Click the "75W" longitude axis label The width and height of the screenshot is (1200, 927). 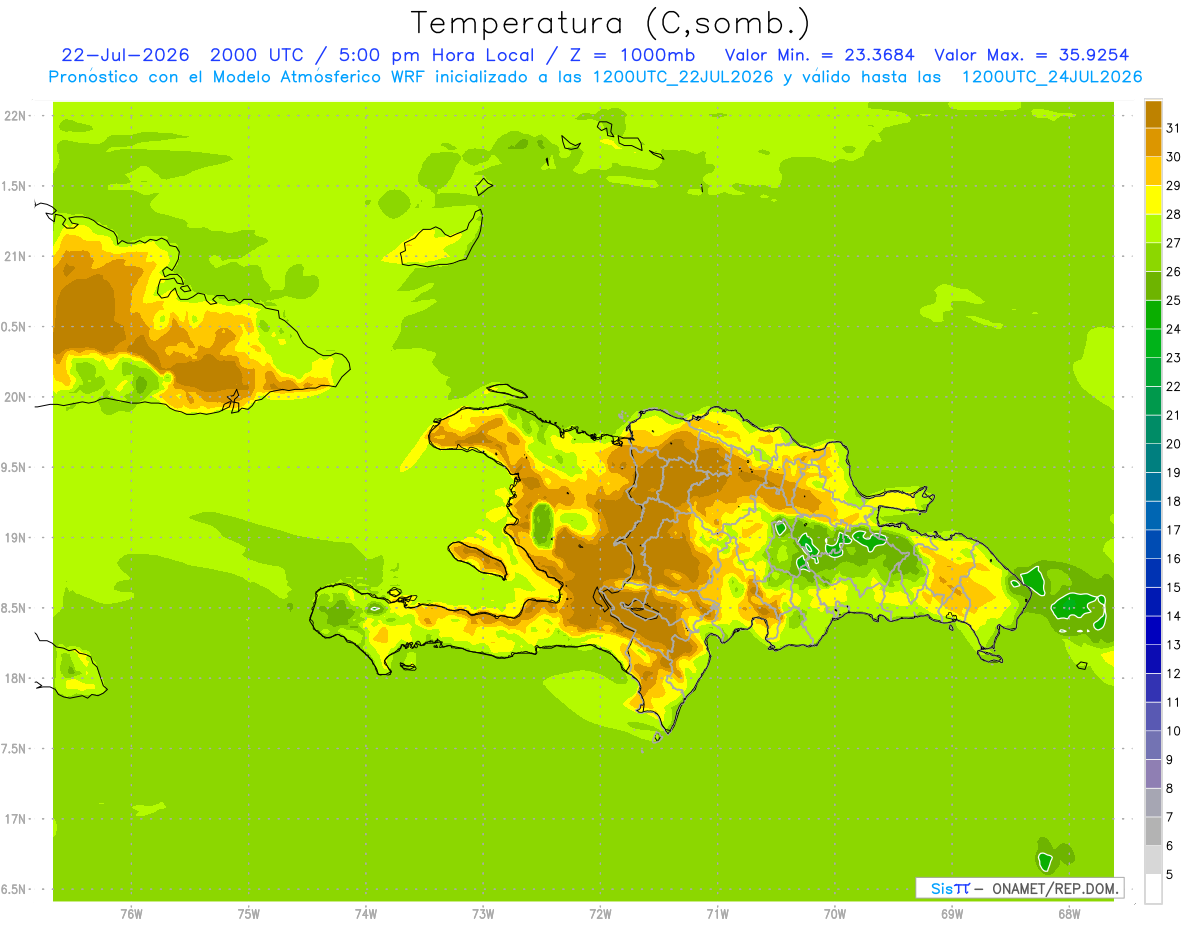pyautogui.click(x=248, y=913)
